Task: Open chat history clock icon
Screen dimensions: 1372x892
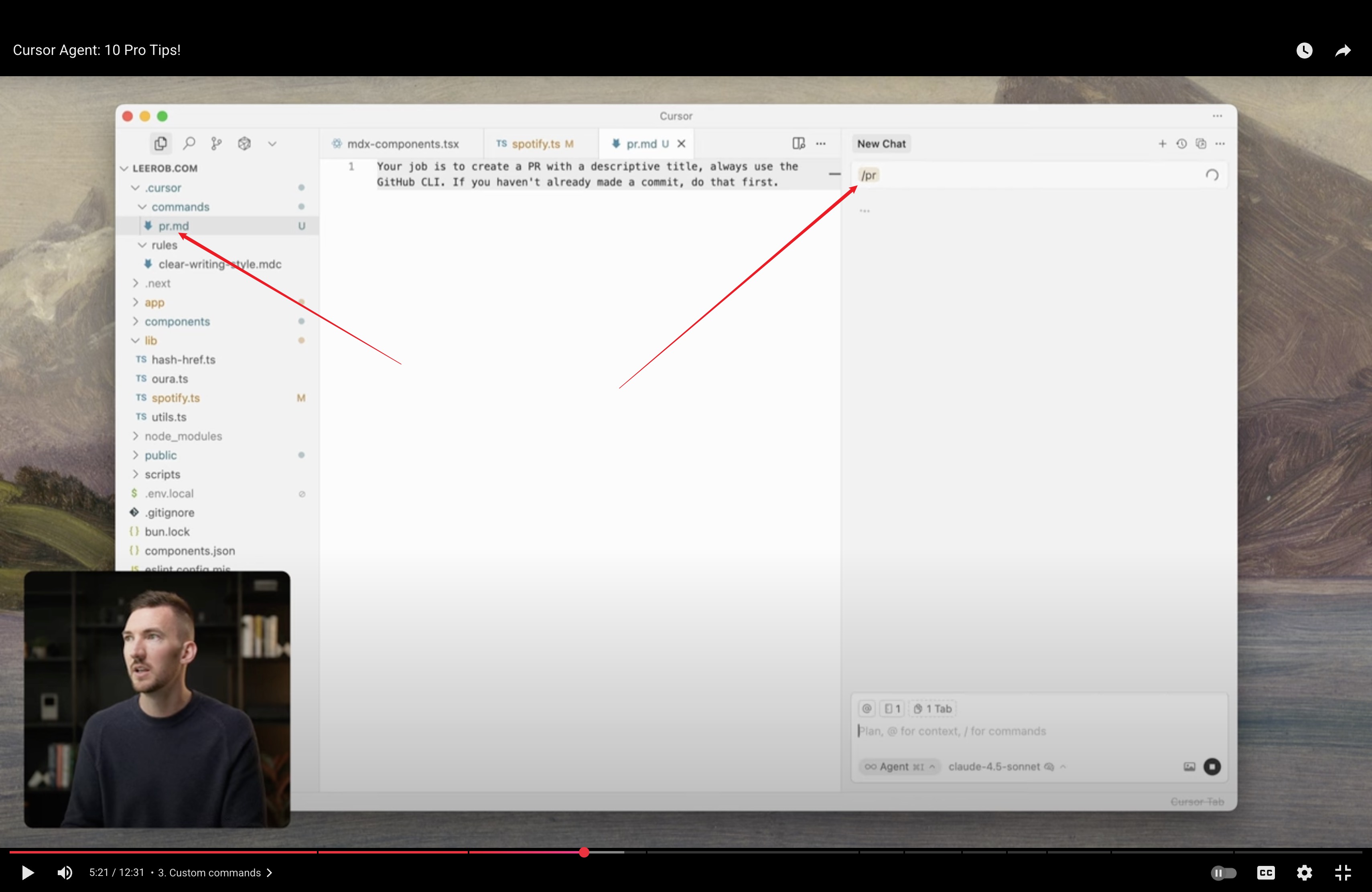Action: click(x=1181, y=144)
